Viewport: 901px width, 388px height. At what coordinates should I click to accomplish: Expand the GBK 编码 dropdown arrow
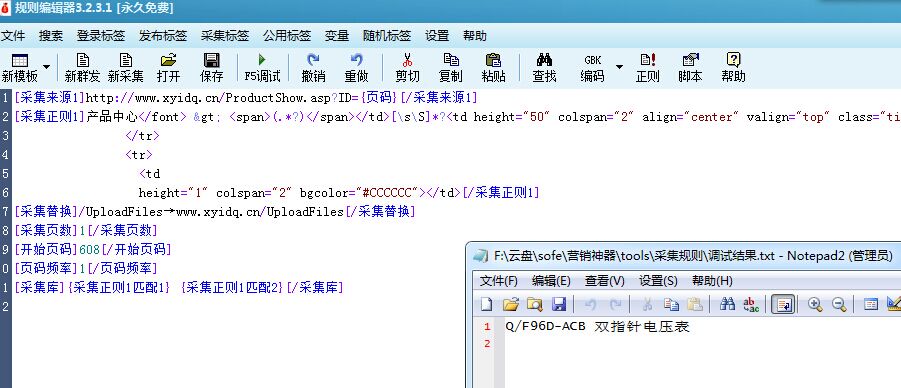619,67
